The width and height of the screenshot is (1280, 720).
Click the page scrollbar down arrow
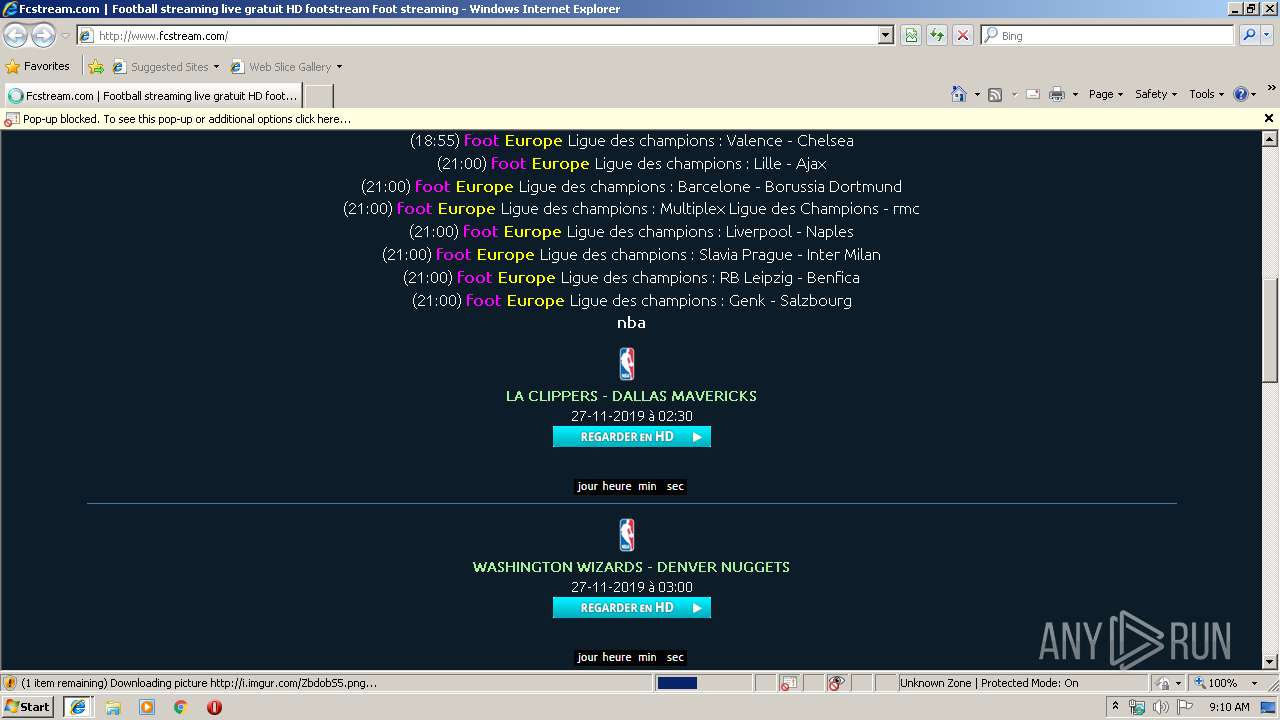[x=1270, y=661]
